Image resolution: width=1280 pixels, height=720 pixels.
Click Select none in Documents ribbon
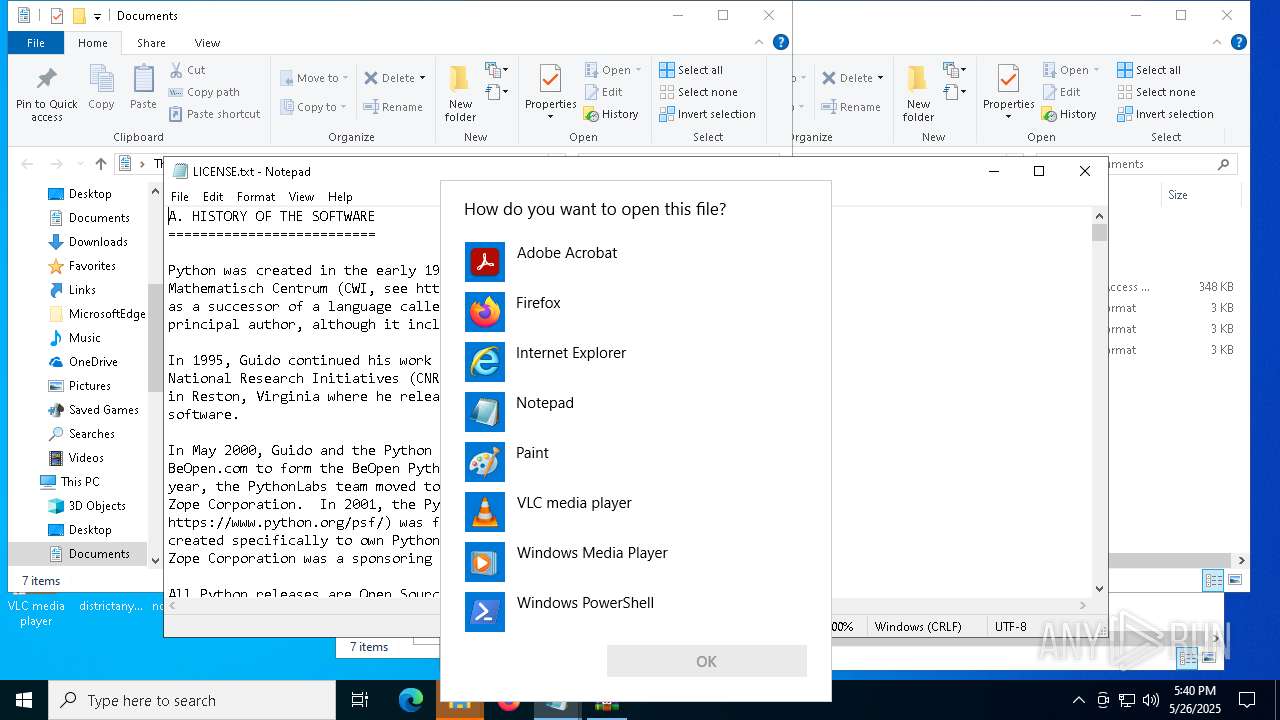pos(698,92)
